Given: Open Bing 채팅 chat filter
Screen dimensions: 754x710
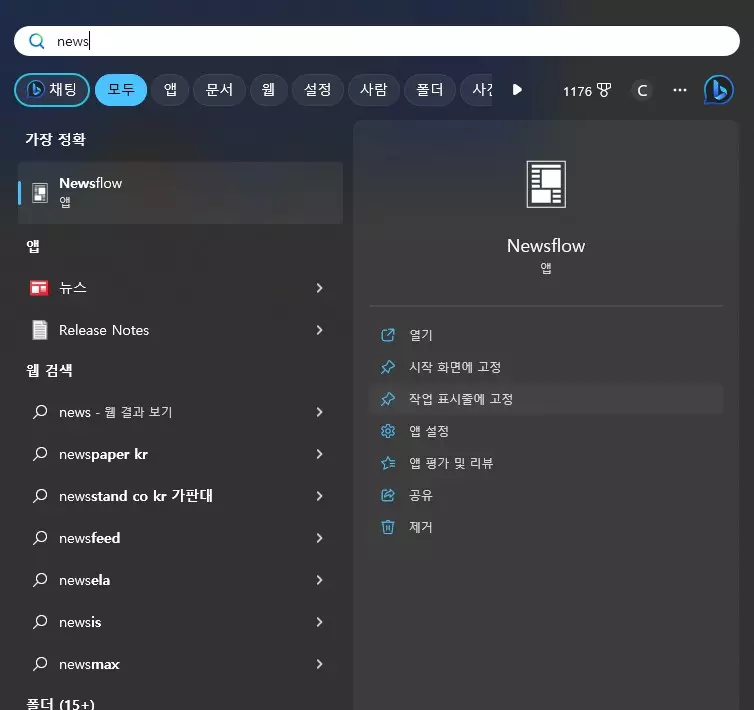Looking at the screenshot, I should [52, 89].
